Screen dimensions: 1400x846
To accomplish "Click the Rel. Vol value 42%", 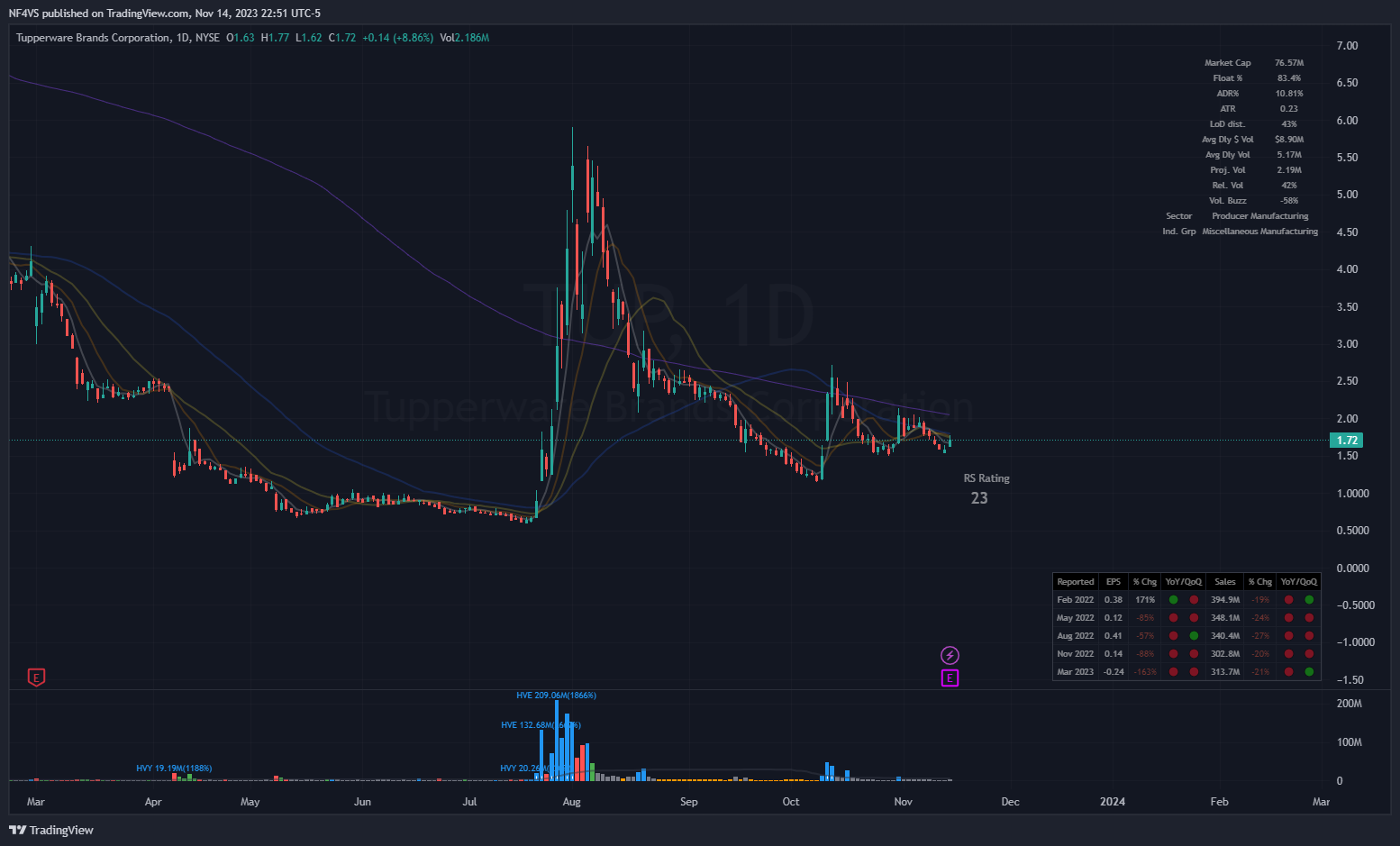I will (x=1289, y=186).
